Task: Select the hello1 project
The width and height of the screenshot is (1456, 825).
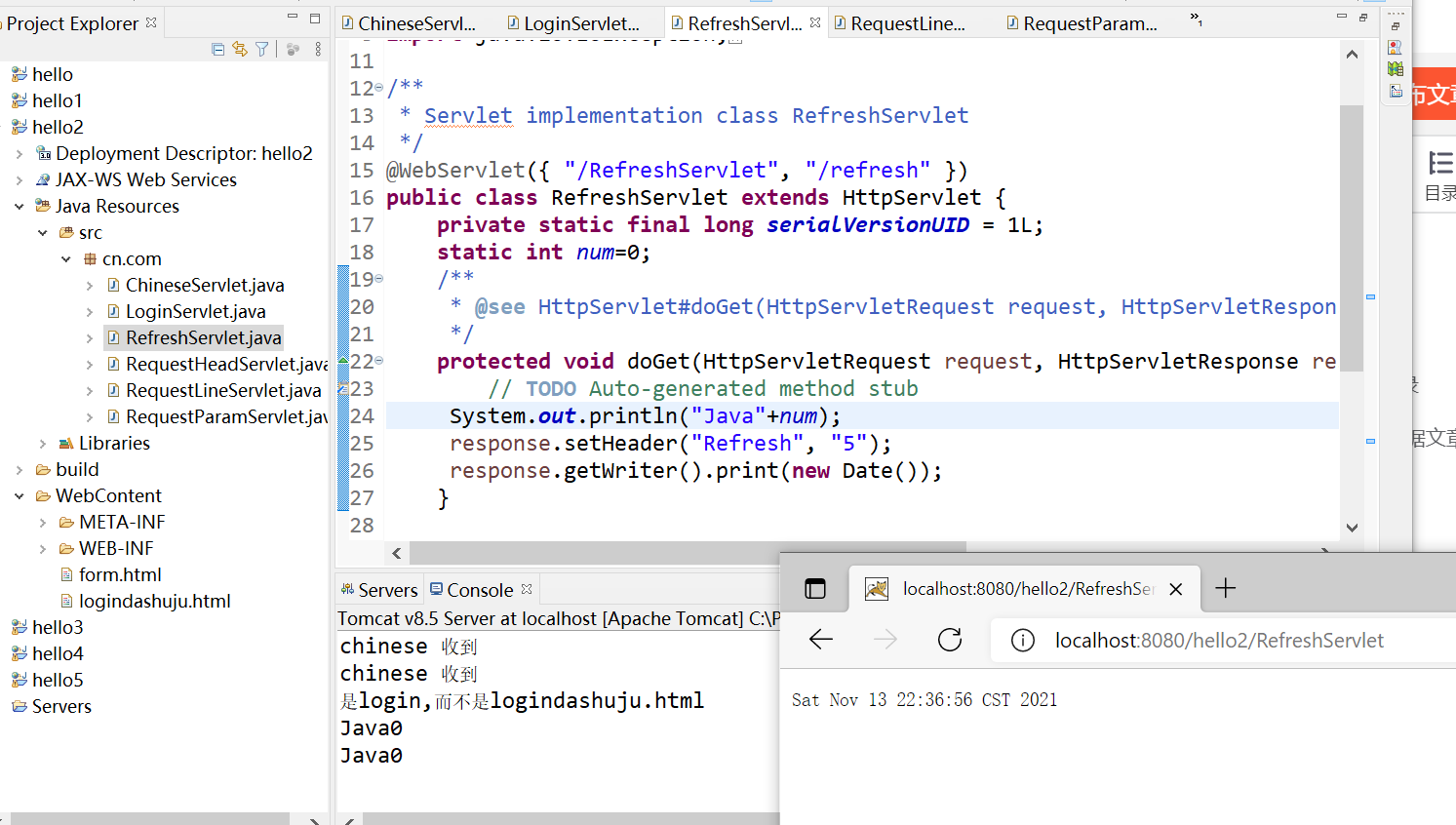Action: click(47, 100)
